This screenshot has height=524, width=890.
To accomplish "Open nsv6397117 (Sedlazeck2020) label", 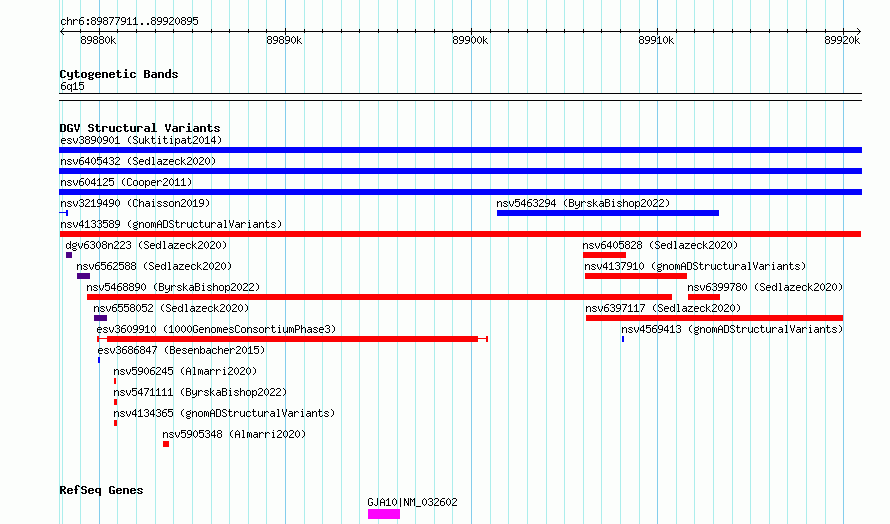I will pos(663,308).
